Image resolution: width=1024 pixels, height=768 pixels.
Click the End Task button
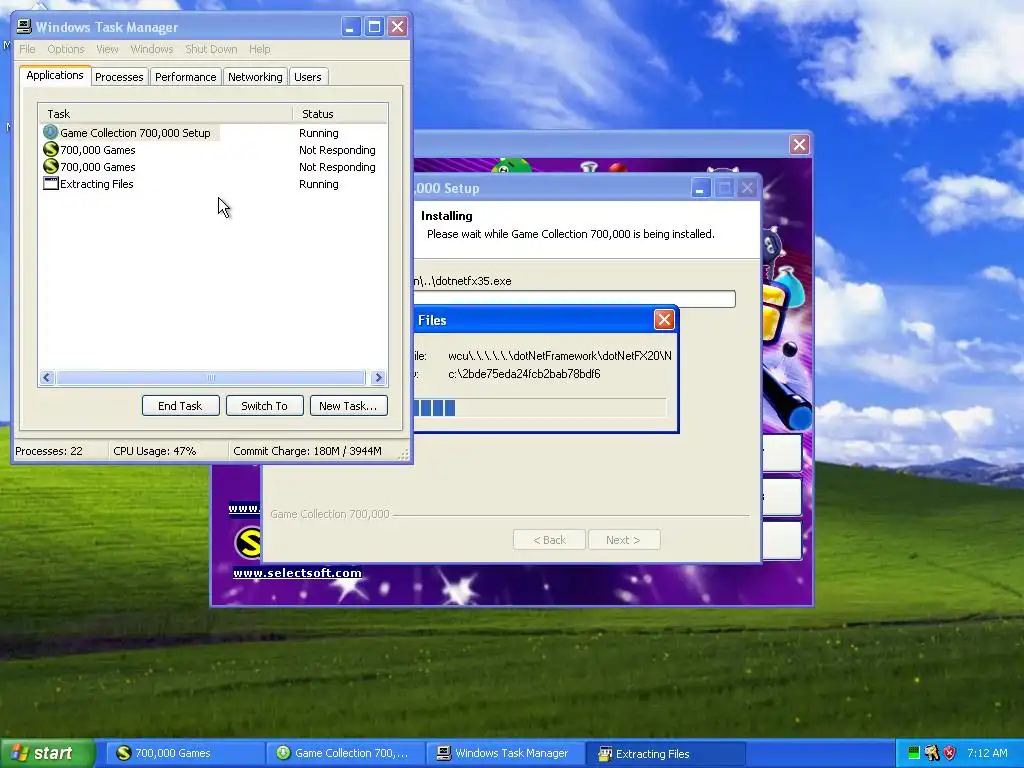point(180,406)
